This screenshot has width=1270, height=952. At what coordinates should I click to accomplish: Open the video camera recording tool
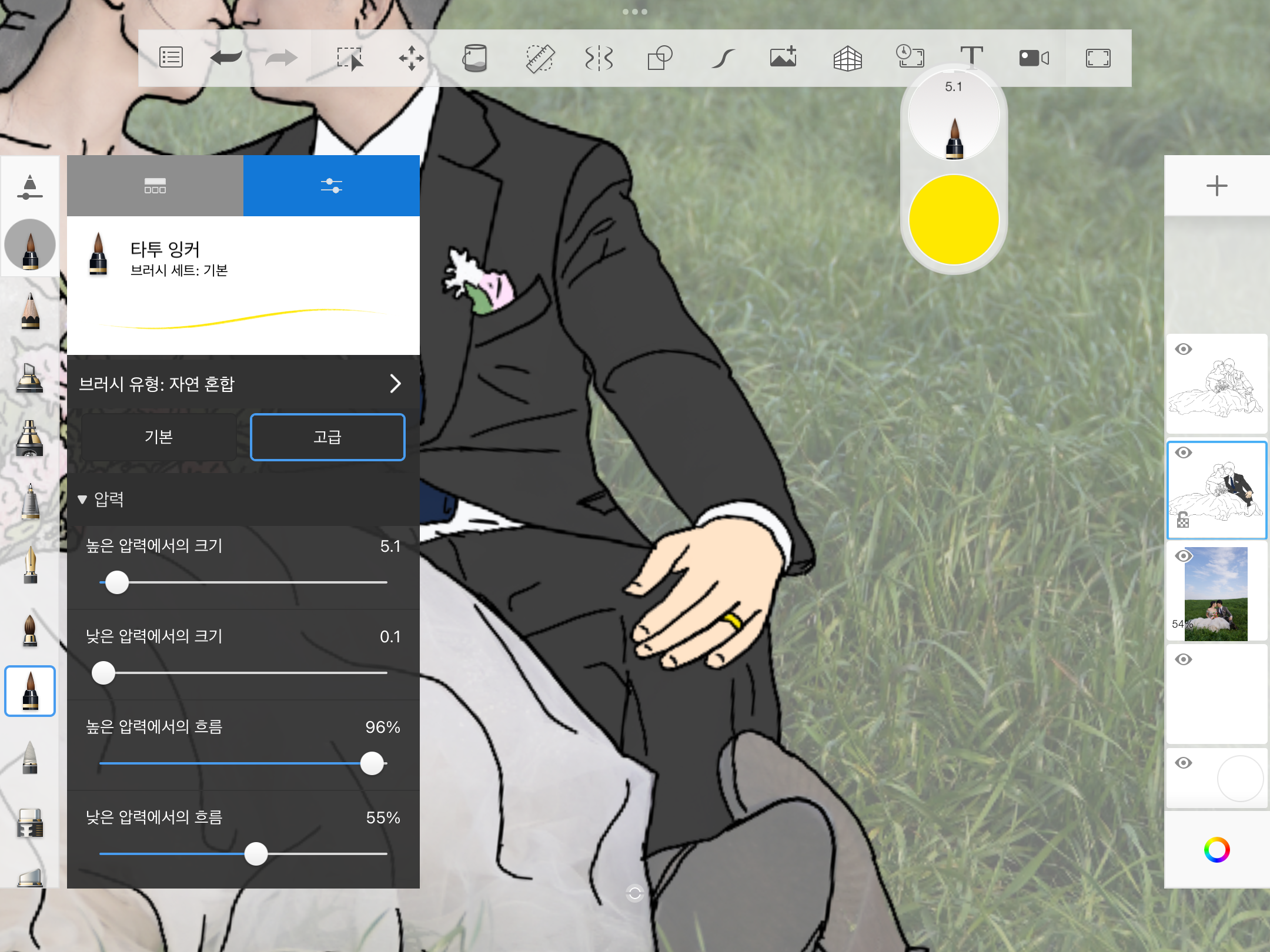click(1034, 58)
